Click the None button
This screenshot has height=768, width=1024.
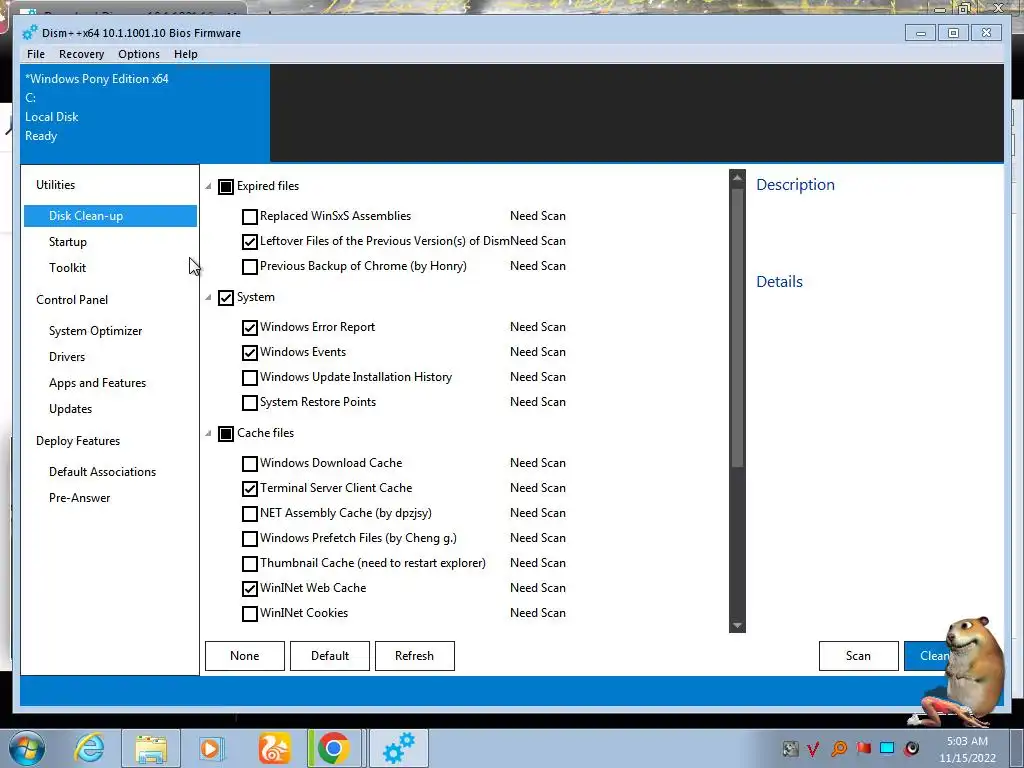(245, 656)
